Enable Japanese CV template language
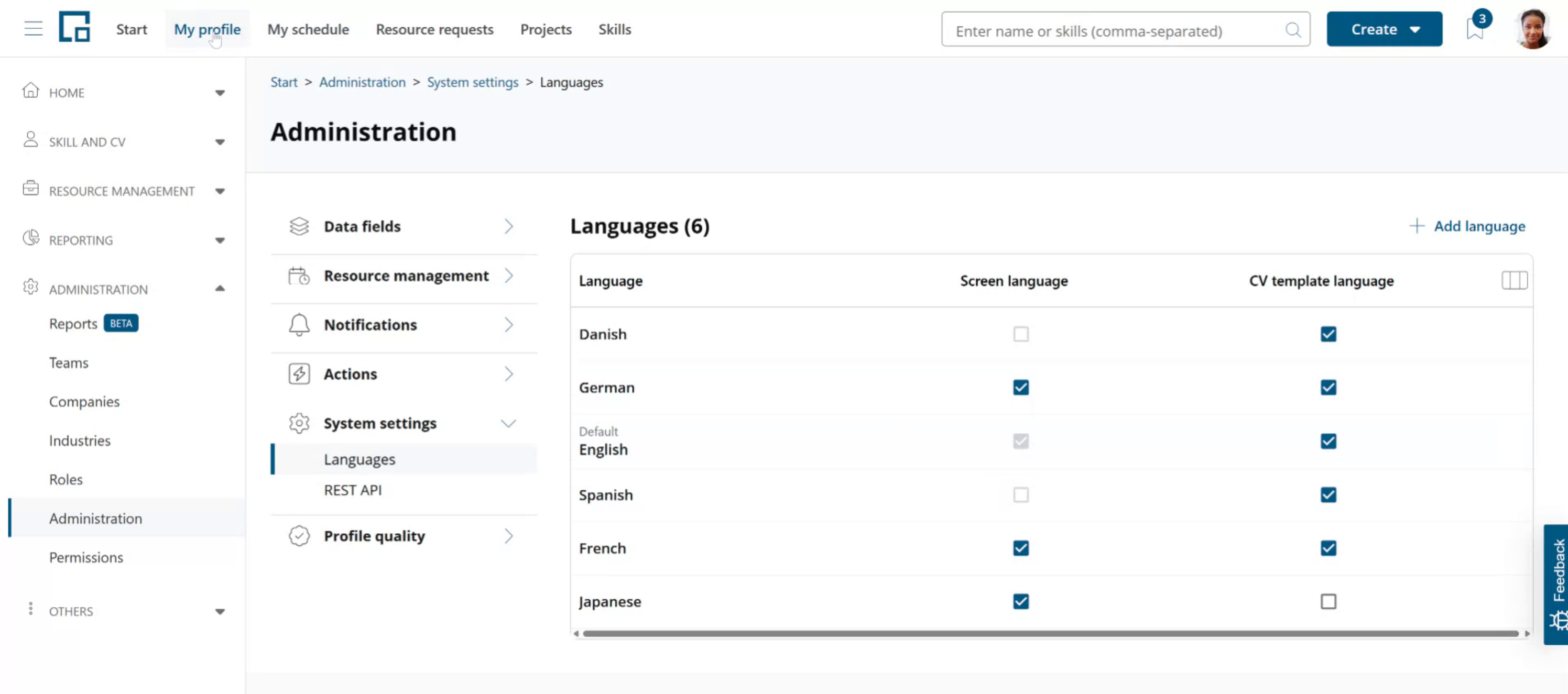This screenshot has height=694, width=1568. click(1328, 601)
